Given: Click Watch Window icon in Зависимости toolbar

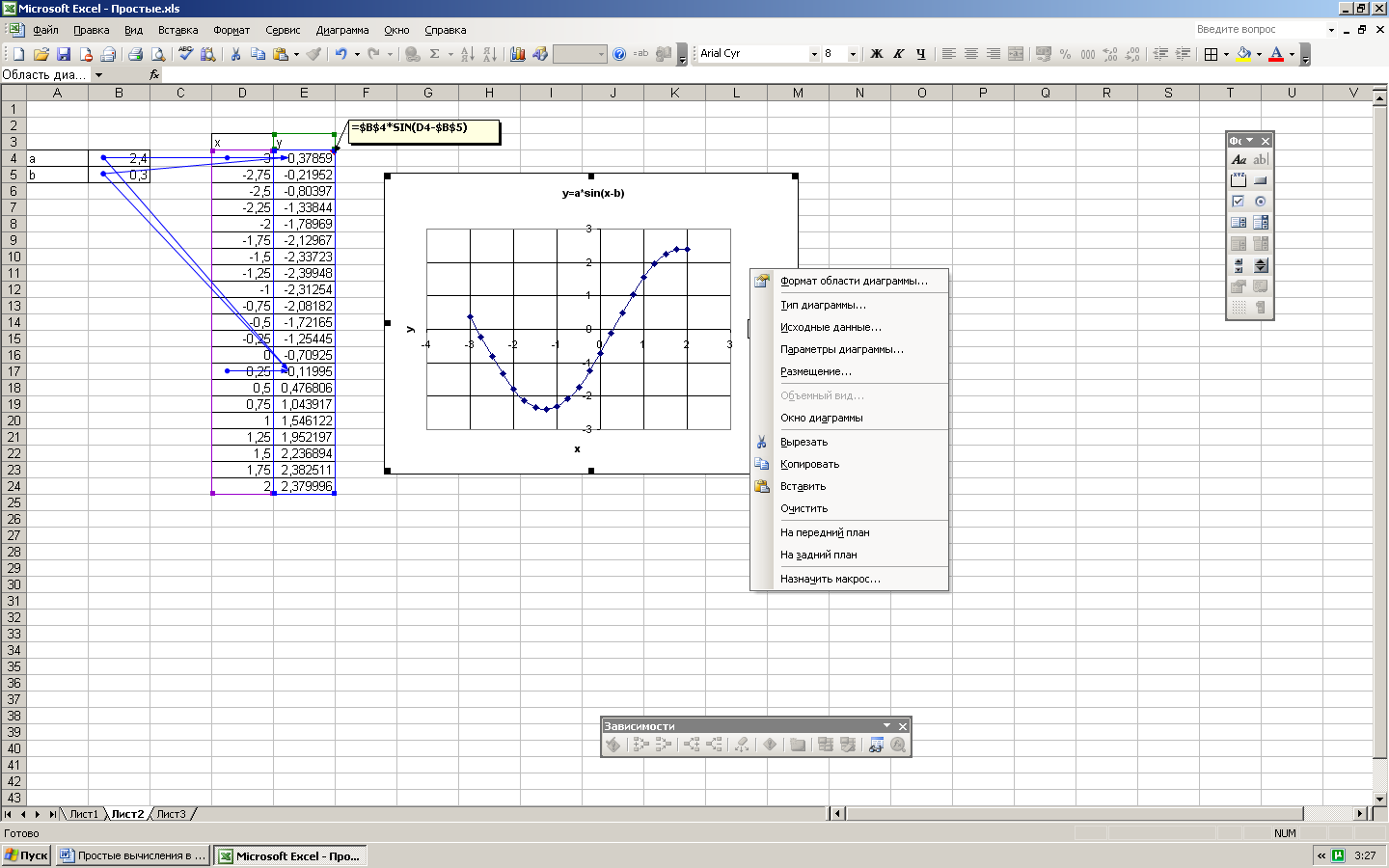Looking at the screenshot, I should tap(876, 745).
